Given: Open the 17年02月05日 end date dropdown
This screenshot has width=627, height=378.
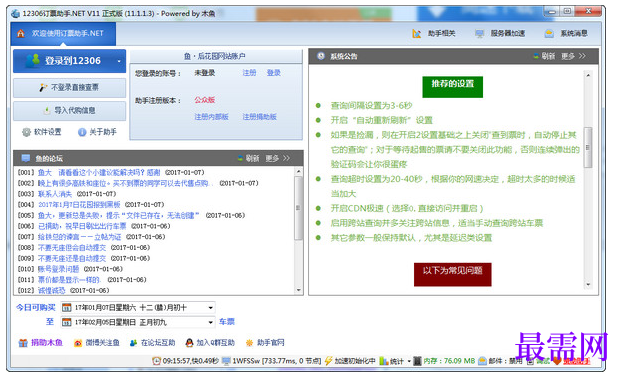Looking at the screenshot, I should (x=210, y=322).
